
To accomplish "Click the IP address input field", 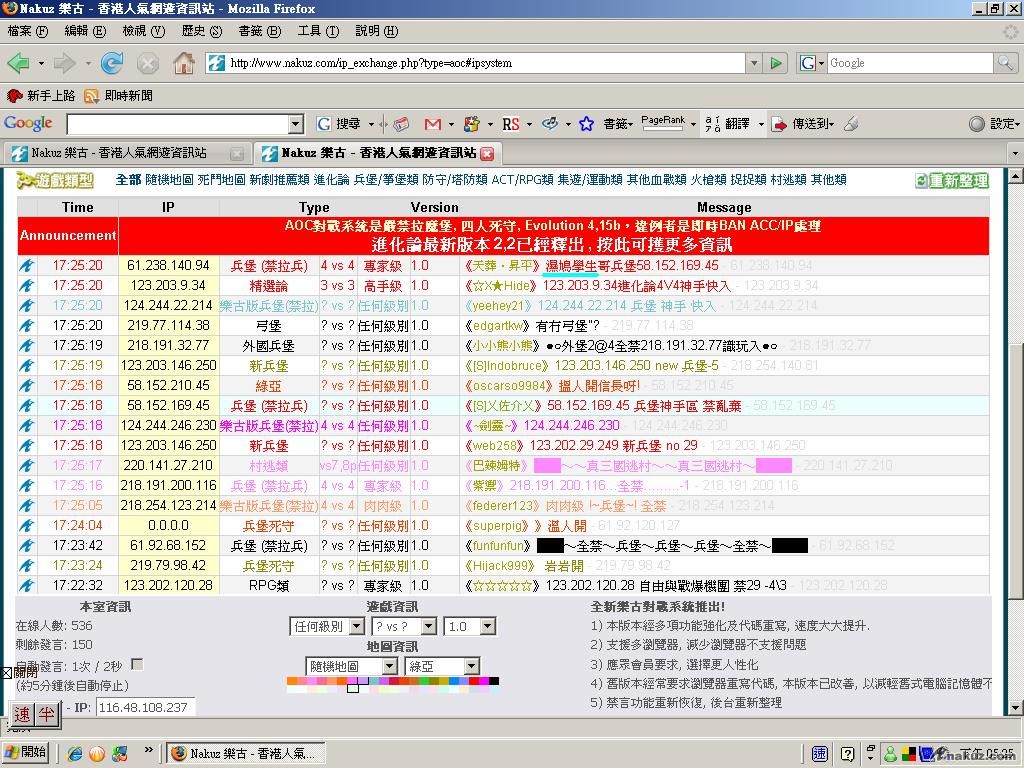I will click(144, 707).
